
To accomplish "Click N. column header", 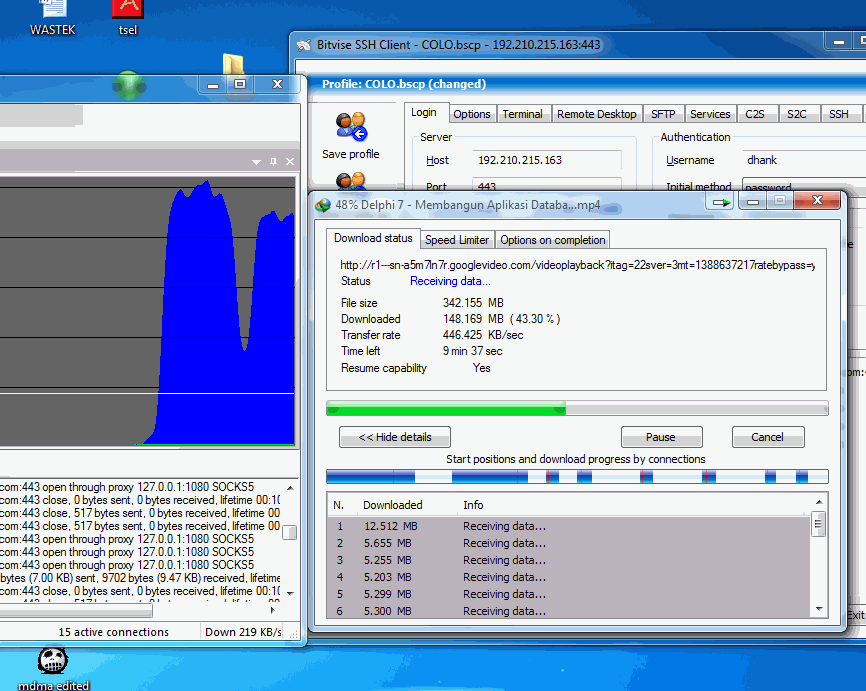I will point(339,505).
